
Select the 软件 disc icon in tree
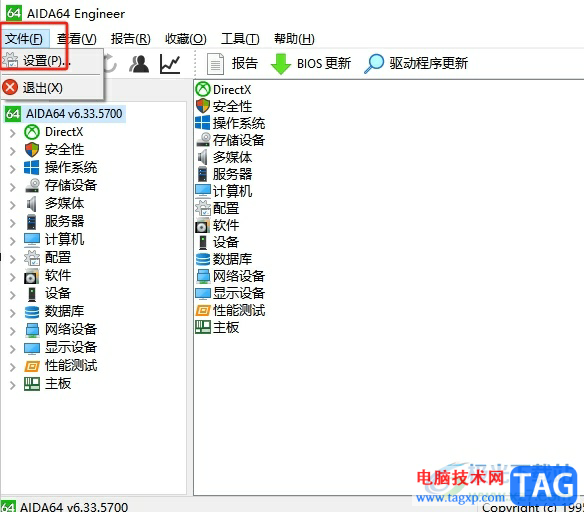tap(31, 276)
